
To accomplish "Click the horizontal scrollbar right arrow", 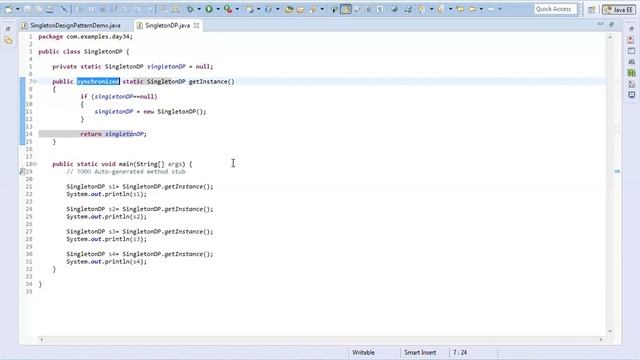I will [601, 340].
